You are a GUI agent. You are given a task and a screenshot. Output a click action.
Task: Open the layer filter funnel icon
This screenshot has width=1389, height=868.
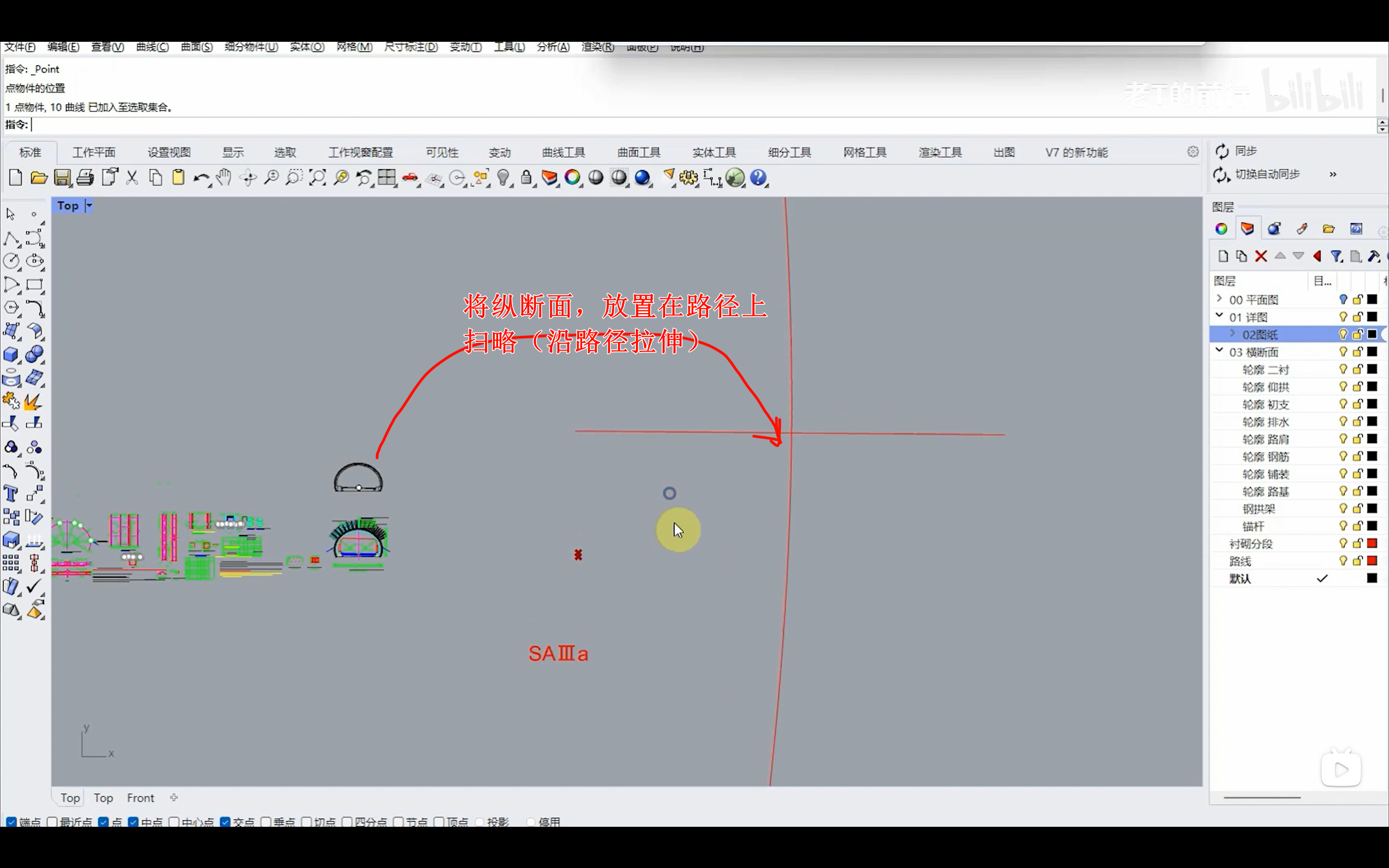tap(1336, 256)
